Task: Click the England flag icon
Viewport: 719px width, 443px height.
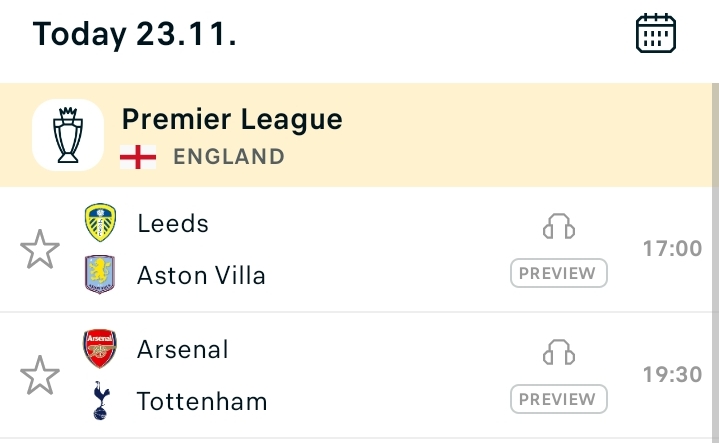Action: (x=138, y=157)
